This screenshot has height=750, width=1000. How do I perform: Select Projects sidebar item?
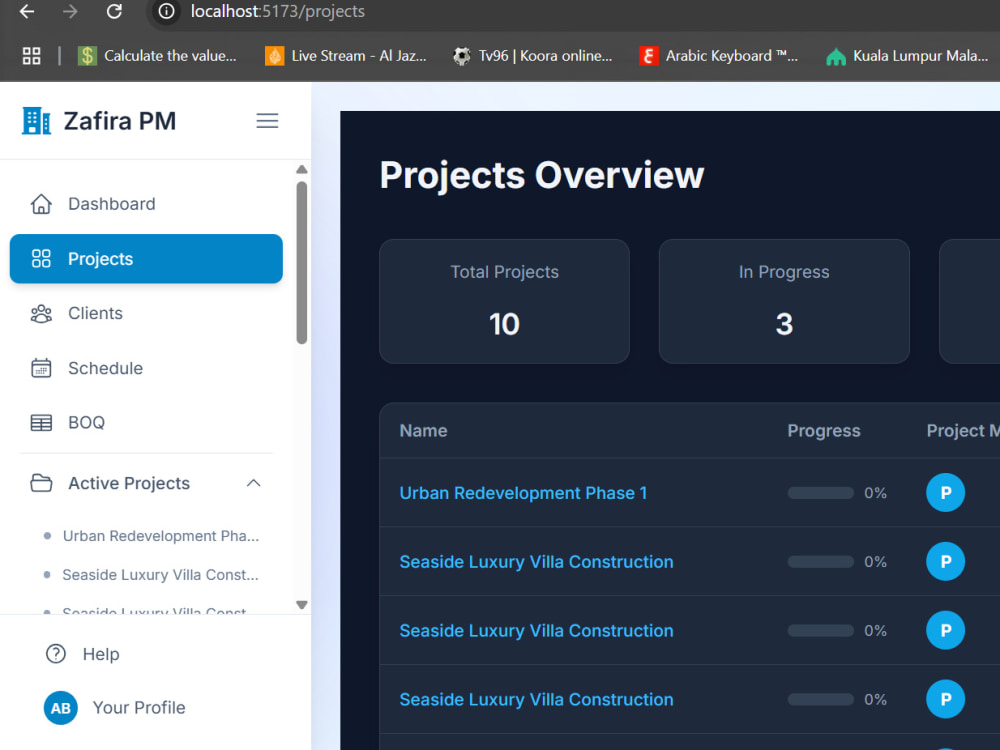146,259
